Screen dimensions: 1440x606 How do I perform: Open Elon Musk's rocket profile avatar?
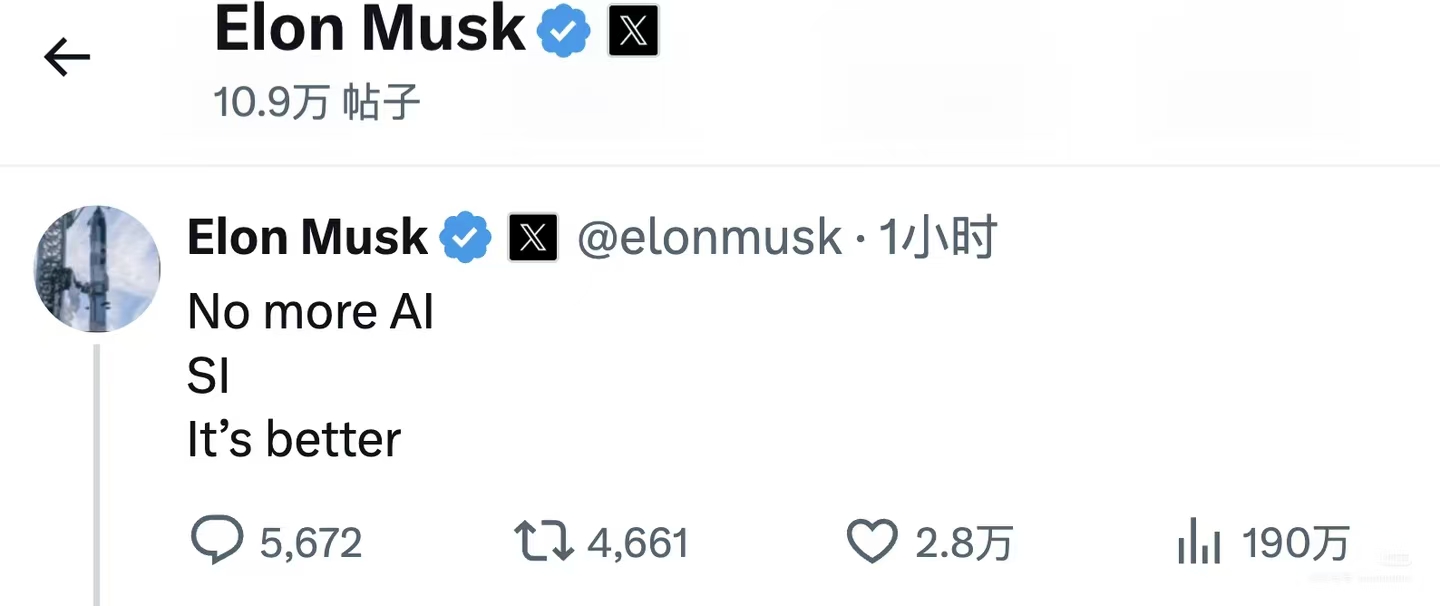(97, 269)
